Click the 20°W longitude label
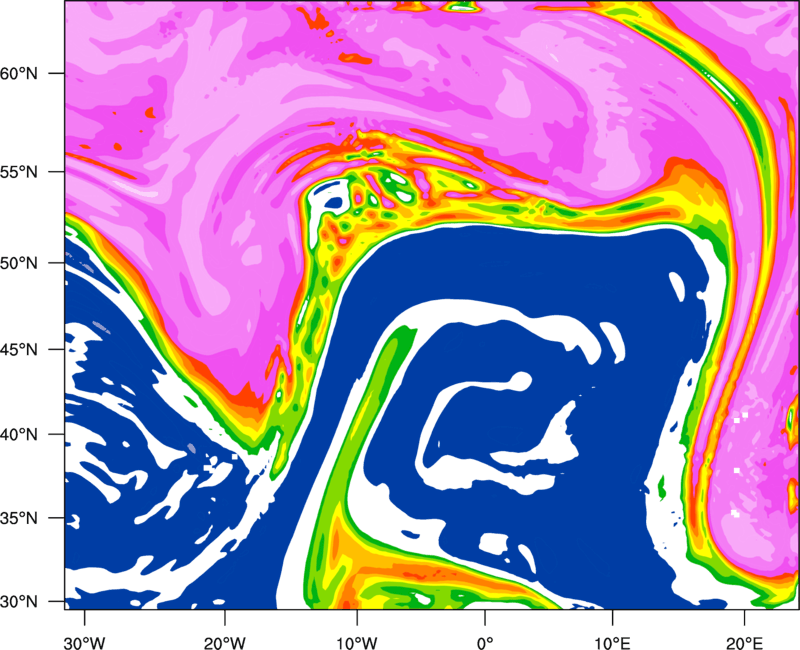The image size is (800, 650). [224, 643]
